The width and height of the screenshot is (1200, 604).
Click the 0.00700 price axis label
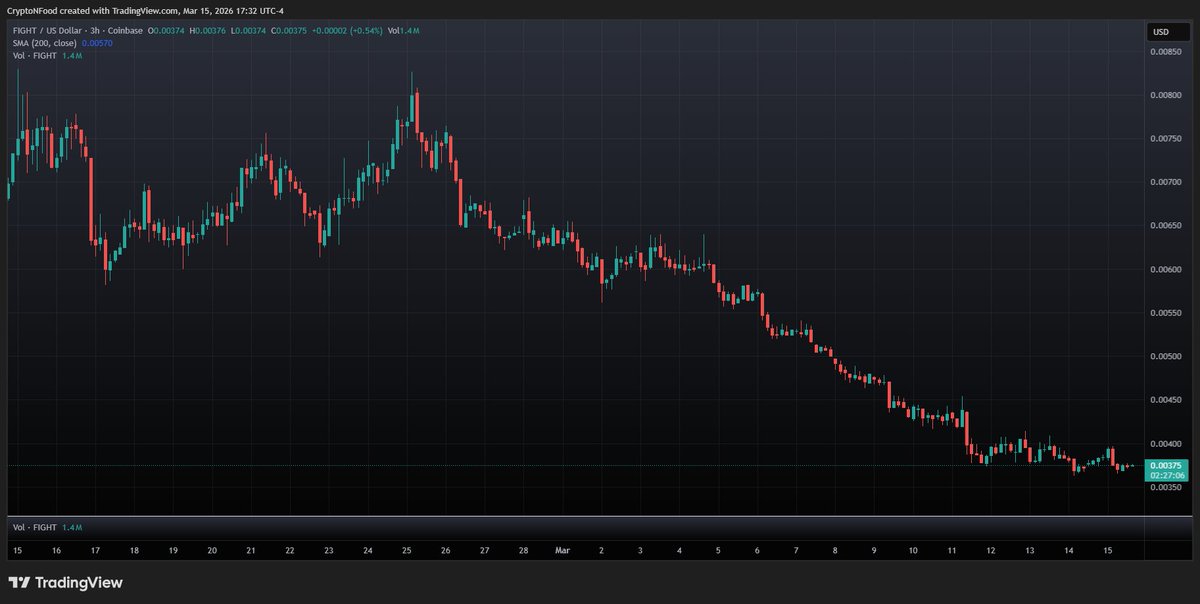coord(1166,182)
